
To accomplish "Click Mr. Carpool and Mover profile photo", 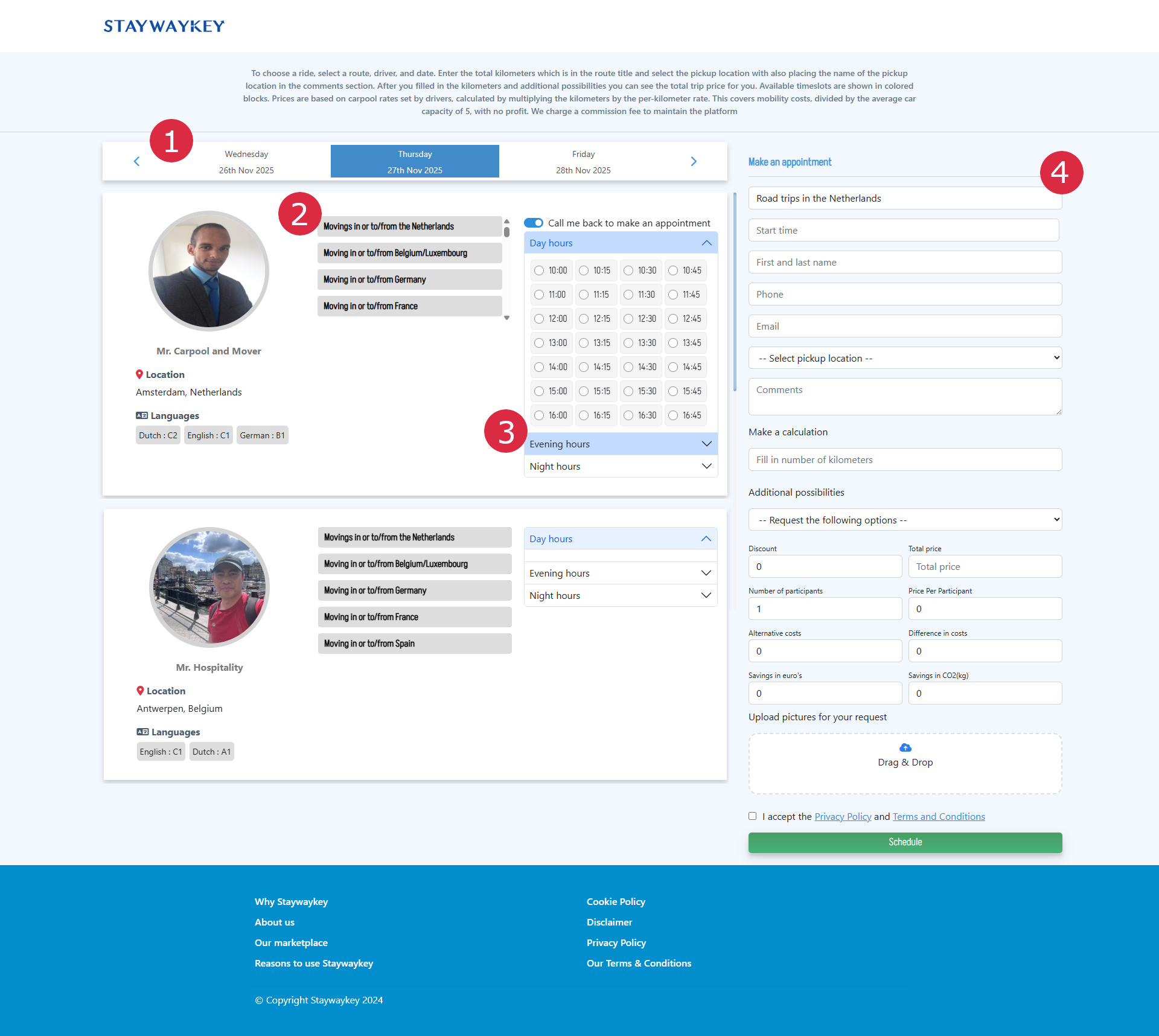I will pos(209,270).
